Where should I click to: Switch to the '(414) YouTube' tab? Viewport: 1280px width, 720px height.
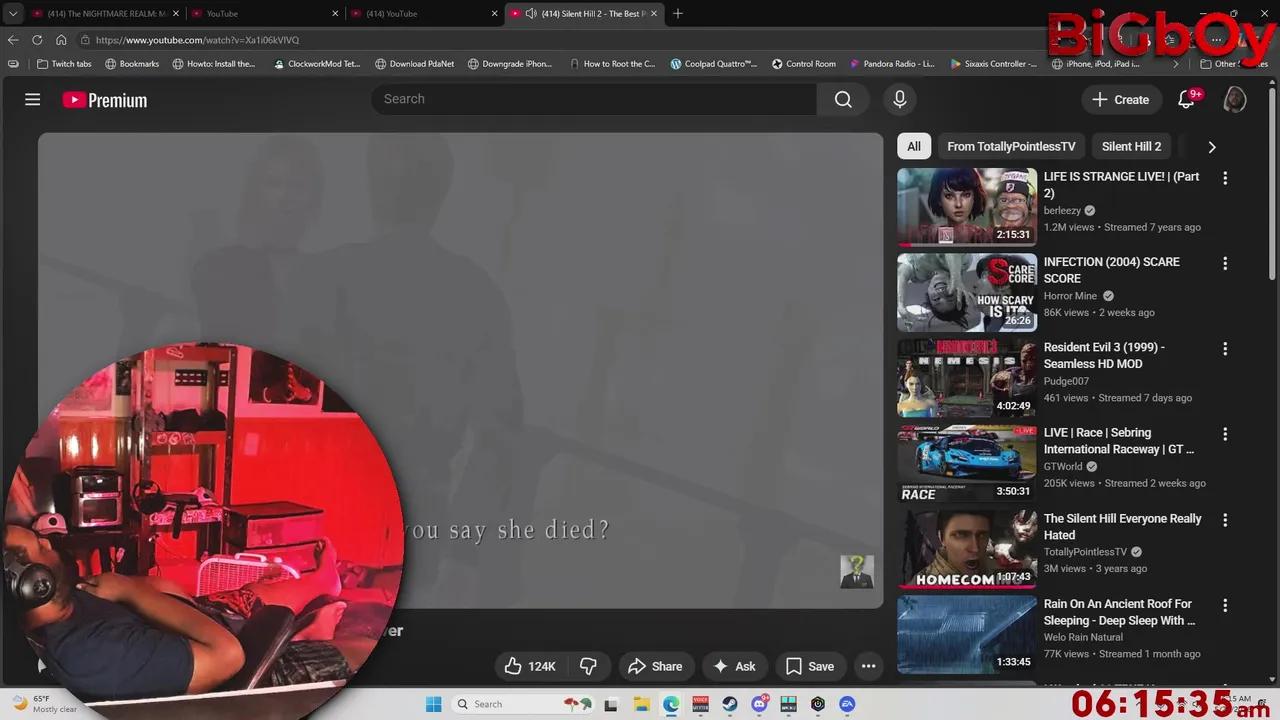(x=425, y=13)
